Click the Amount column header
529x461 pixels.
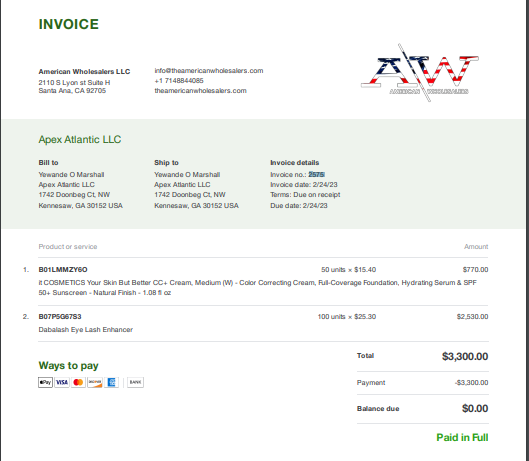coord(476,247)
